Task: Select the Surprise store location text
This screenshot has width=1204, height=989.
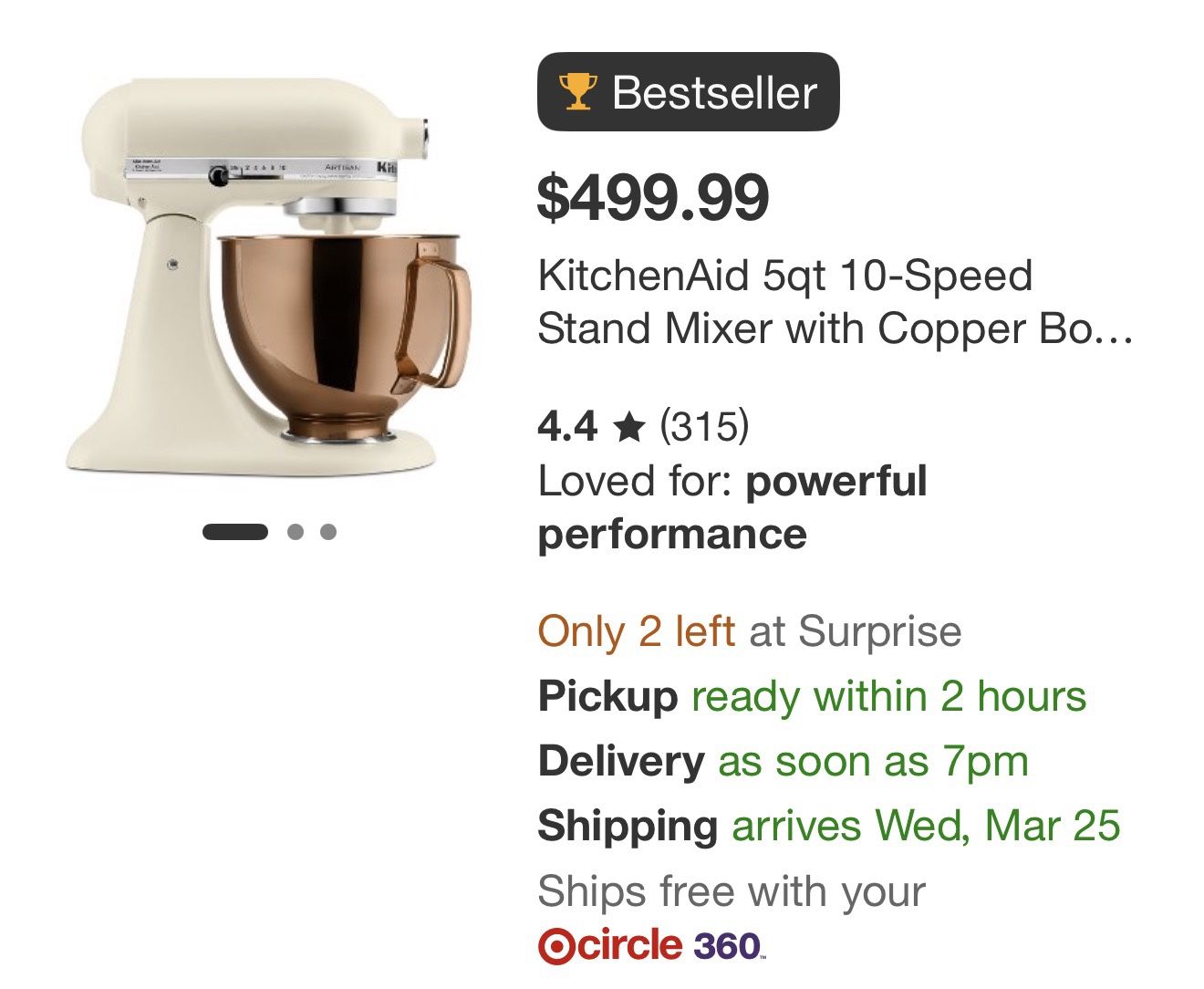Action: (x=879, y=631)
